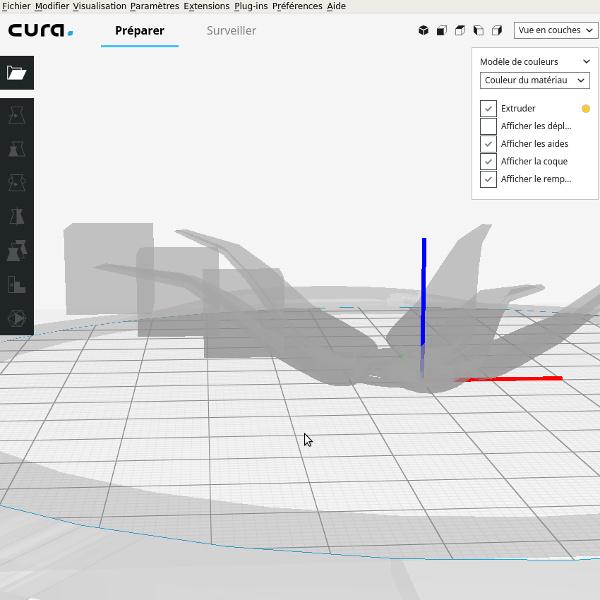Switch to front view cube icon
Viewport: 600px width, 600px height.
(x=442, y=30)
